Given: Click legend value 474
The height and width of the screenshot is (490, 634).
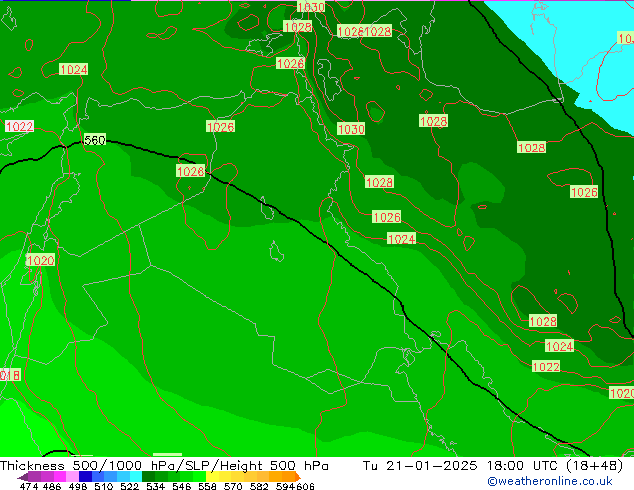Looking at the screenshot, I should tap(29, 486).
